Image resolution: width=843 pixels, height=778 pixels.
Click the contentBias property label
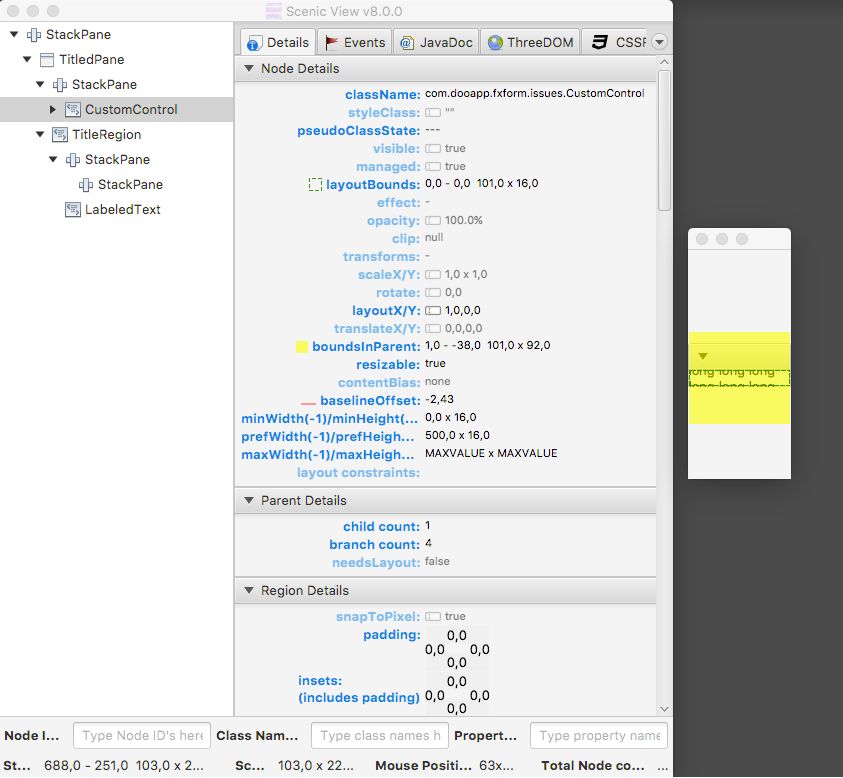point(379,383)
